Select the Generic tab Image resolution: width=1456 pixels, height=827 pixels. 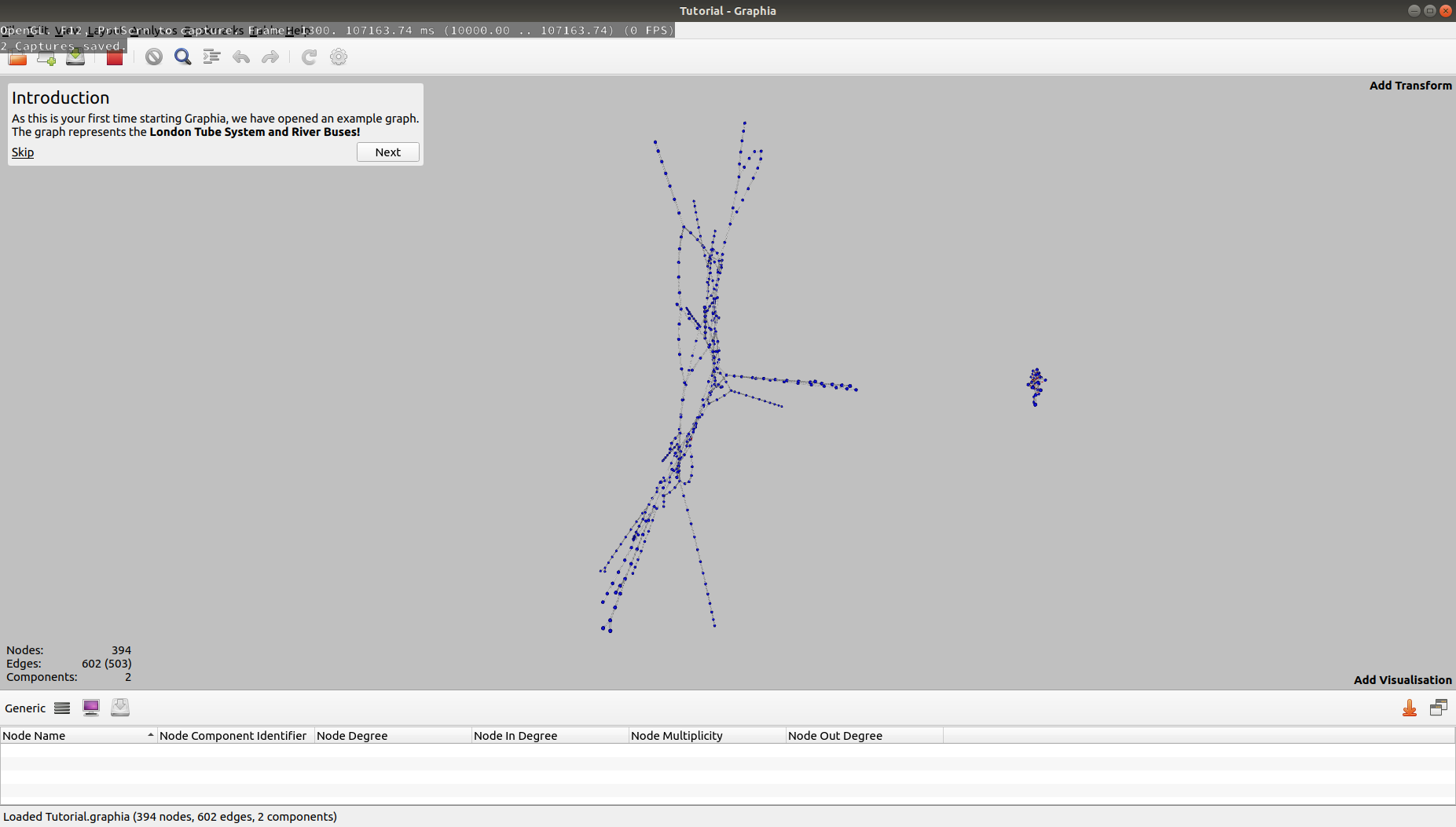tap(24, 708)
